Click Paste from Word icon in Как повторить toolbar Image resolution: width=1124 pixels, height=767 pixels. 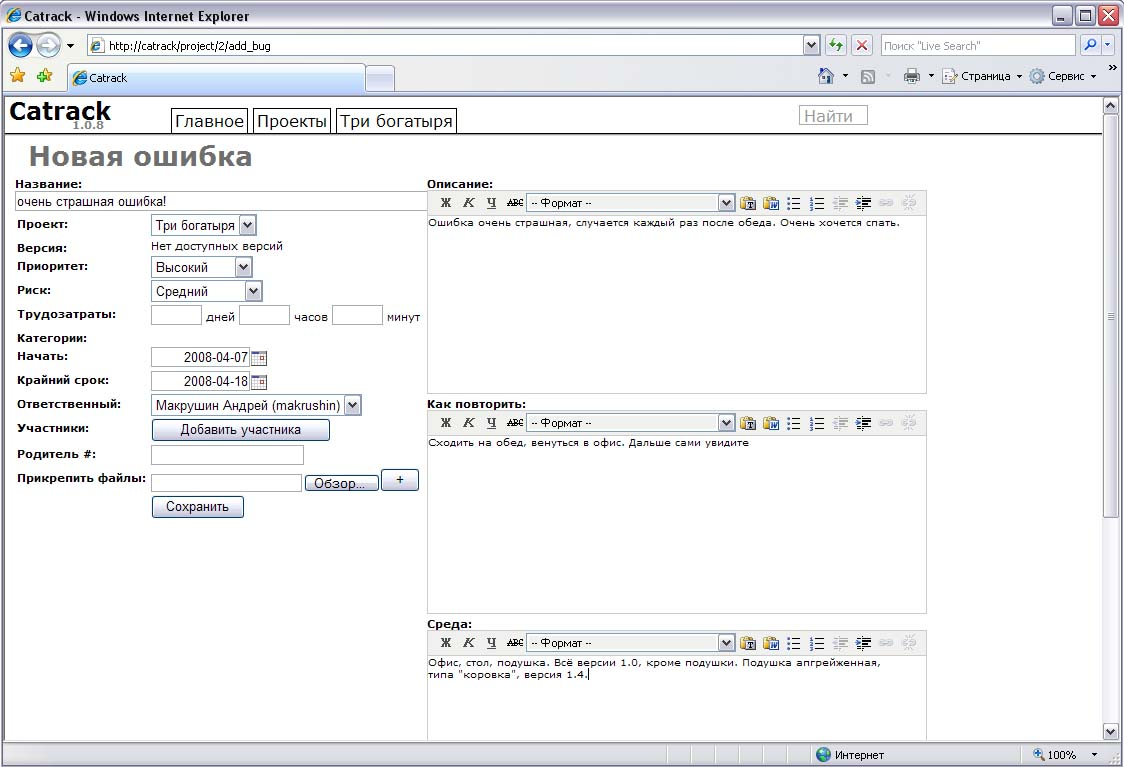tap(771, 423)
